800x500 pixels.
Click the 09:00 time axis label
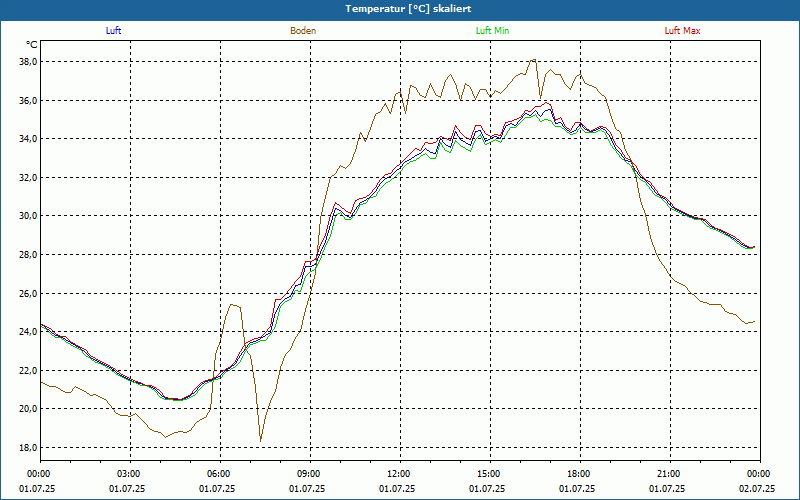(x=310, y=474)
